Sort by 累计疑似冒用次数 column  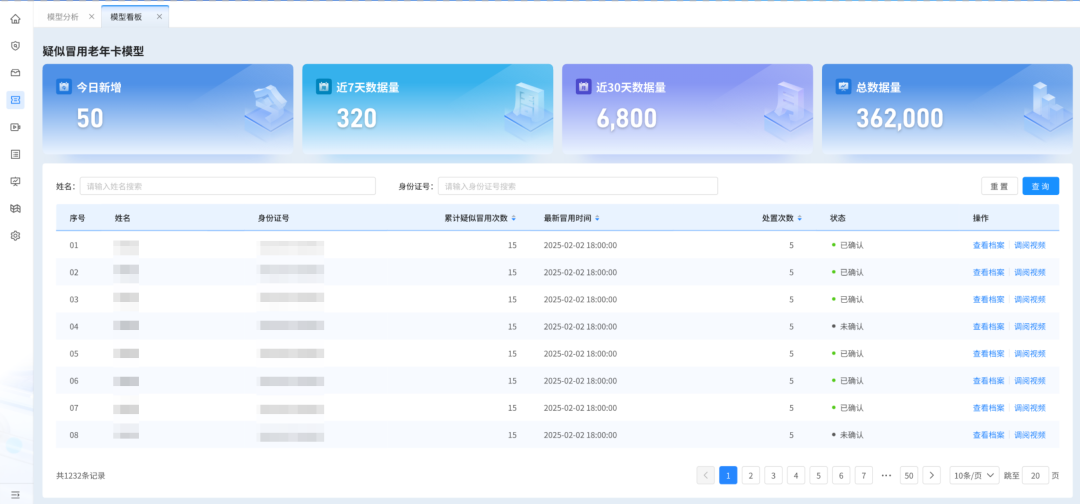[x=514, y=218]
